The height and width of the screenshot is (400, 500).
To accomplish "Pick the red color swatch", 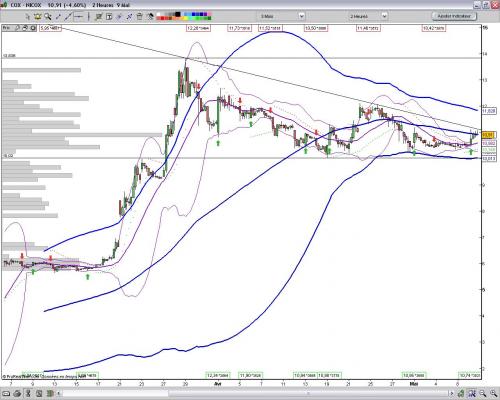I will coord(162,18).
